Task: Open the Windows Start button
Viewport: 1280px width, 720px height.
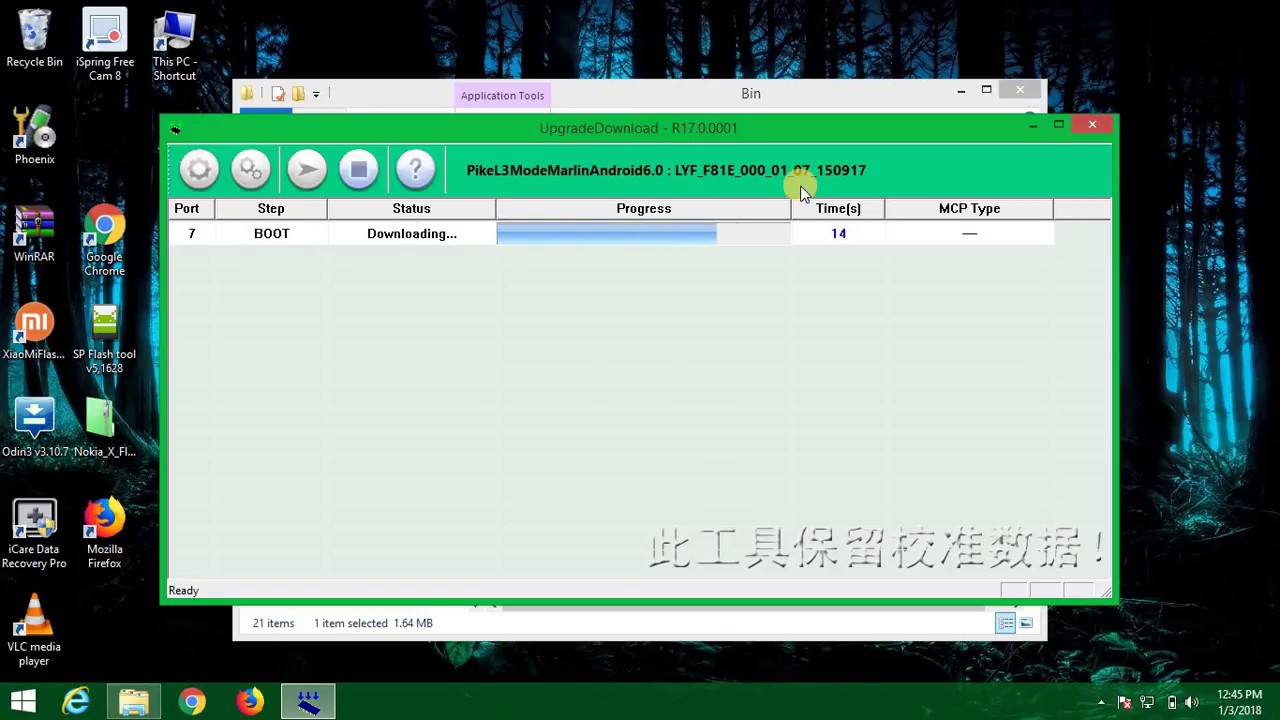Action: click(x=24, y=702)
